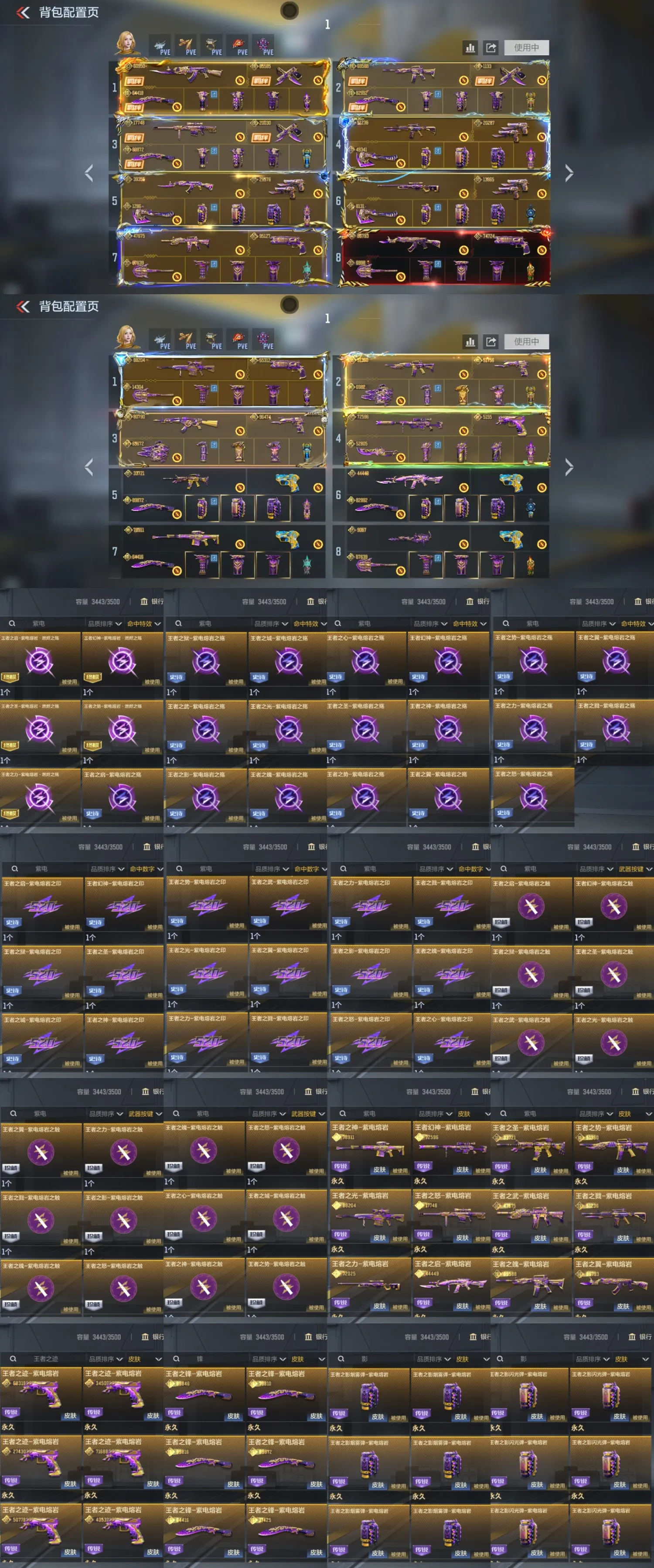Select 王者幻神-紫电熔岩之触 weapon key icon
The width and height of the screenshot is (654, 1568).
(x=613, y=906)
